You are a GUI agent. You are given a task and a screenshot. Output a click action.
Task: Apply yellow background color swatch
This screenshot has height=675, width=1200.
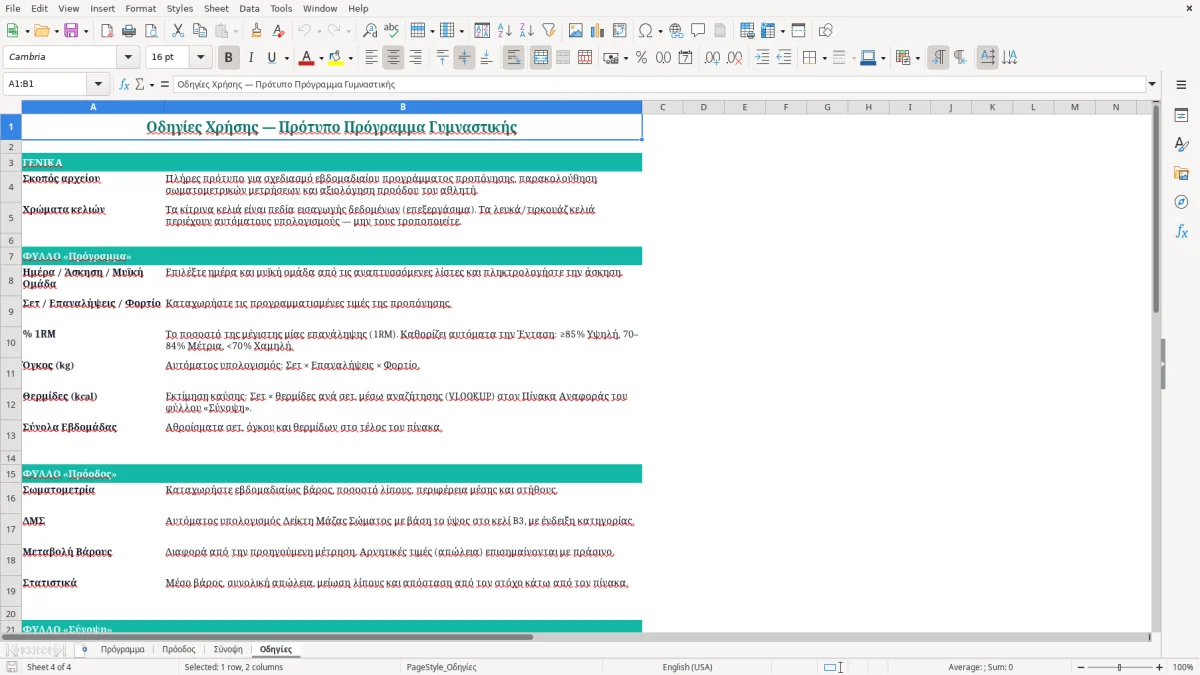pos(336,58)
